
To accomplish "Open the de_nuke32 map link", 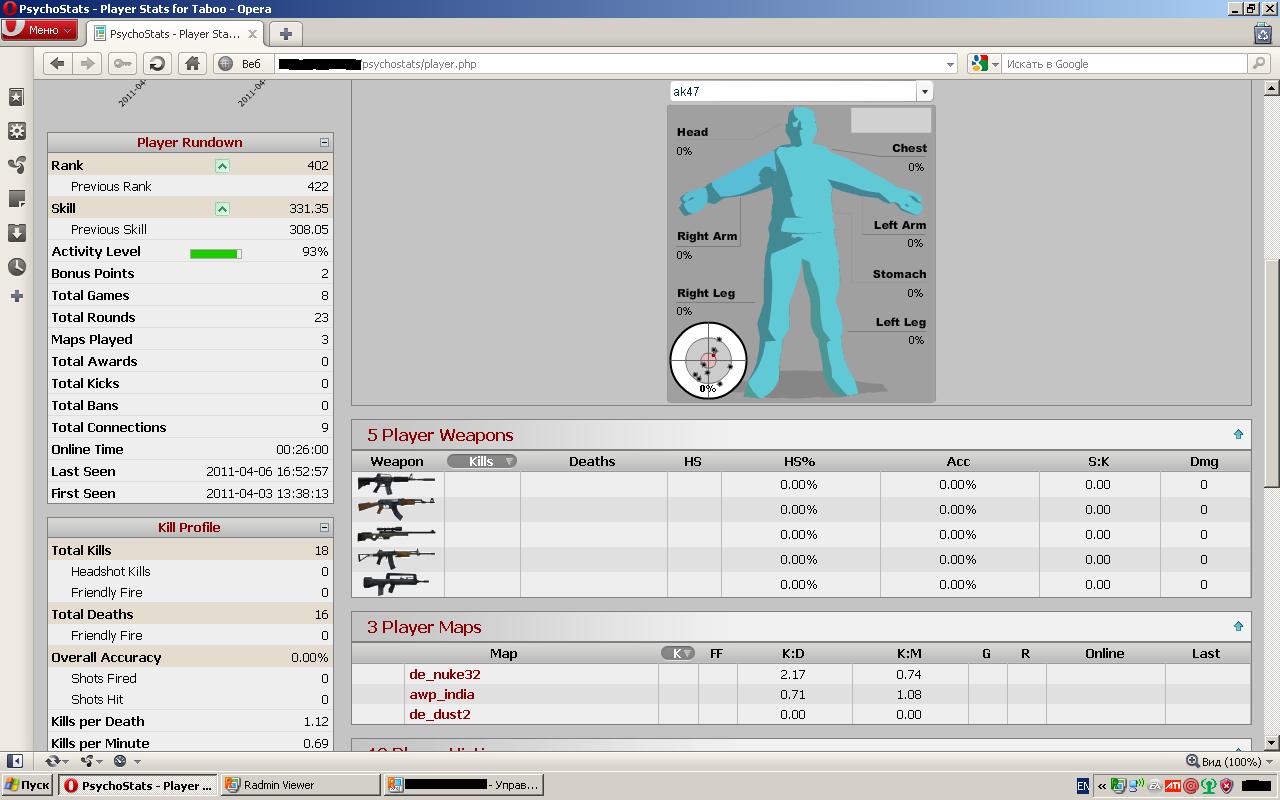I will pyautogui.click(x=445, y=674).
